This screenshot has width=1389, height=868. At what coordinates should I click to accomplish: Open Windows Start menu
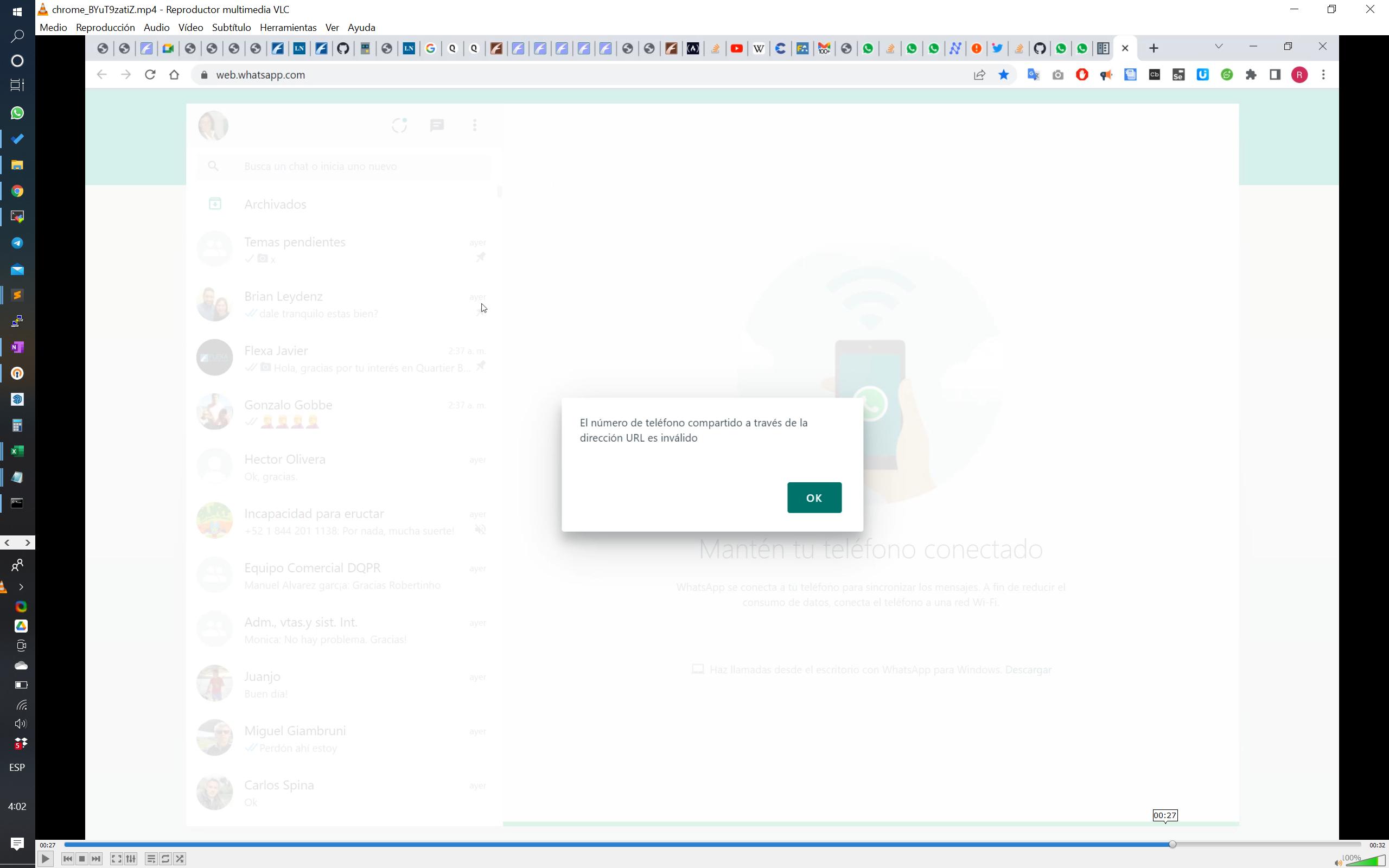click(17, 11)
